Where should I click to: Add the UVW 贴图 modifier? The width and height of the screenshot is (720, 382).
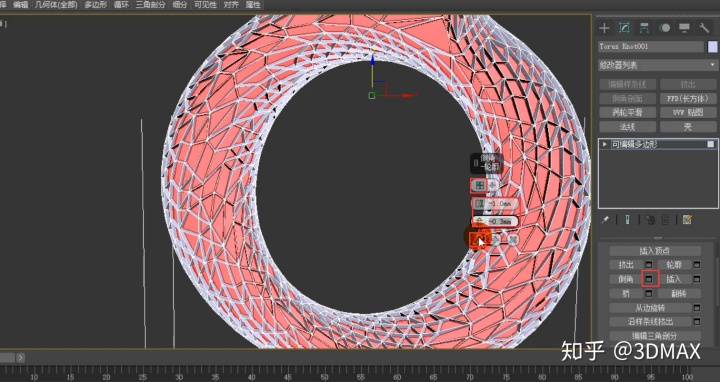click(688, 112)
